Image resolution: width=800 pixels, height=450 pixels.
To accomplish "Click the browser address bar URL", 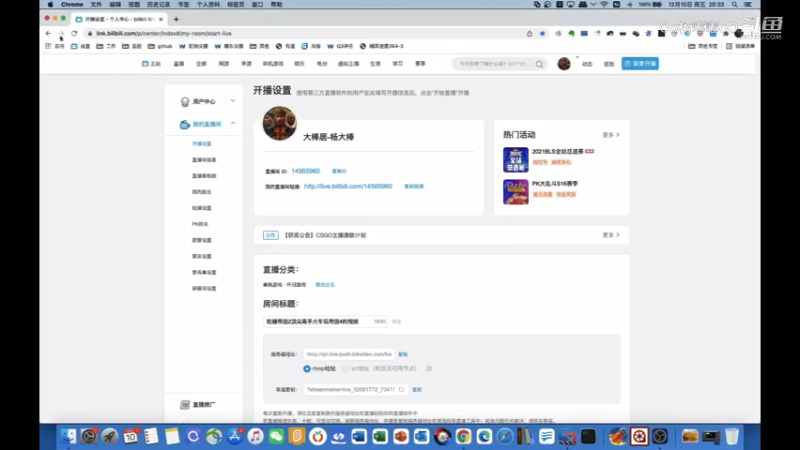I will coord(164,33).
